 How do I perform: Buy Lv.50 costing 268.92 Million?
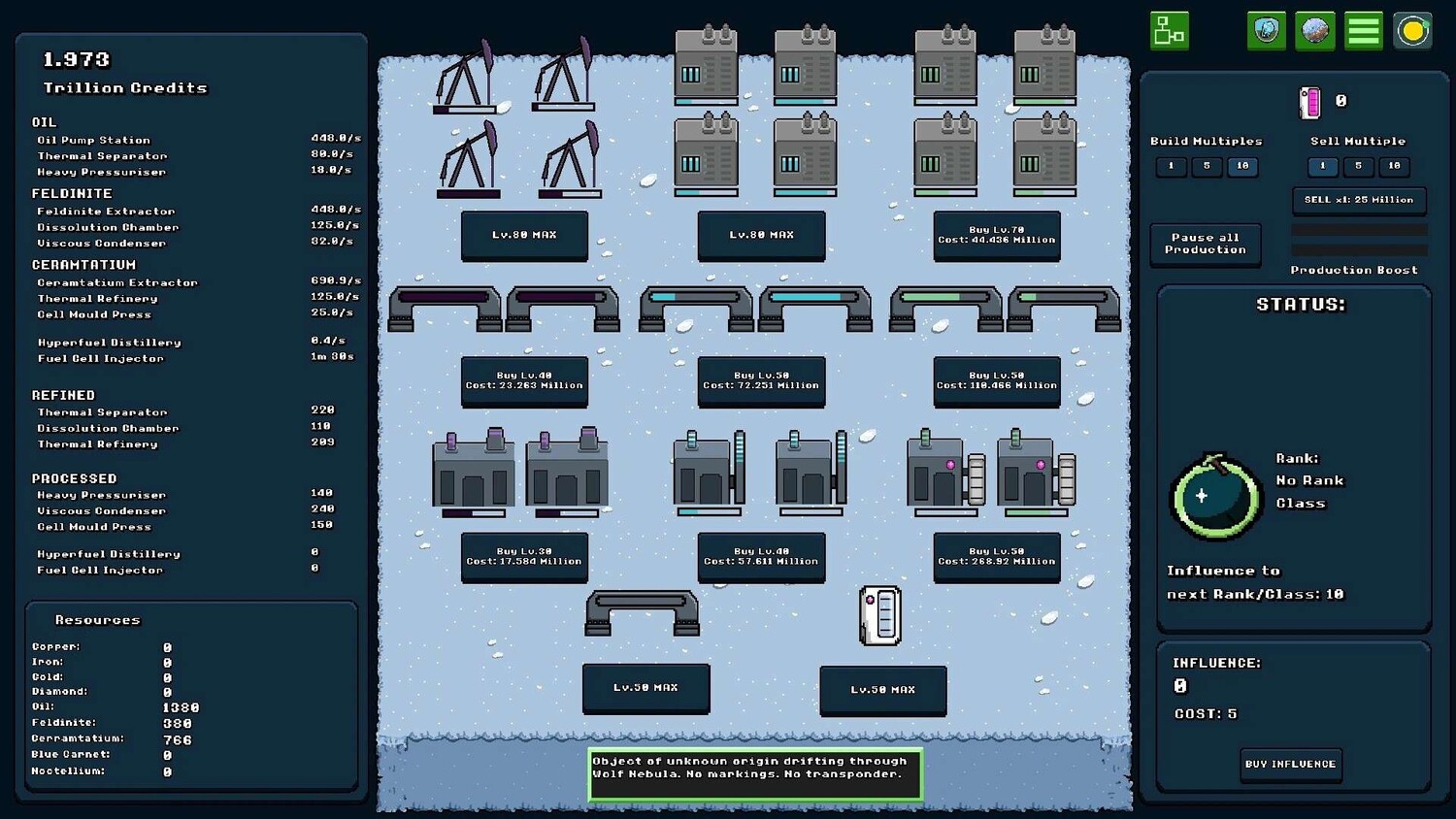(x=997, y=557)
